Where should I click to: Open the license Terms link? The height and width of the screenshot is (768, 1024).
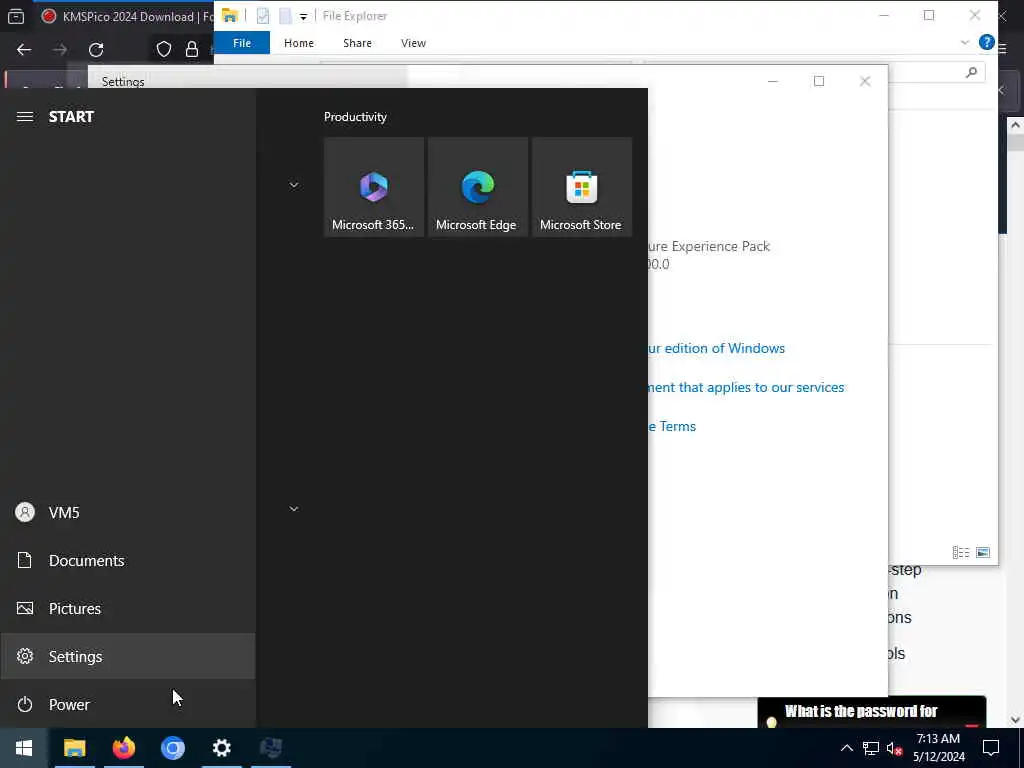pos(673,426)
